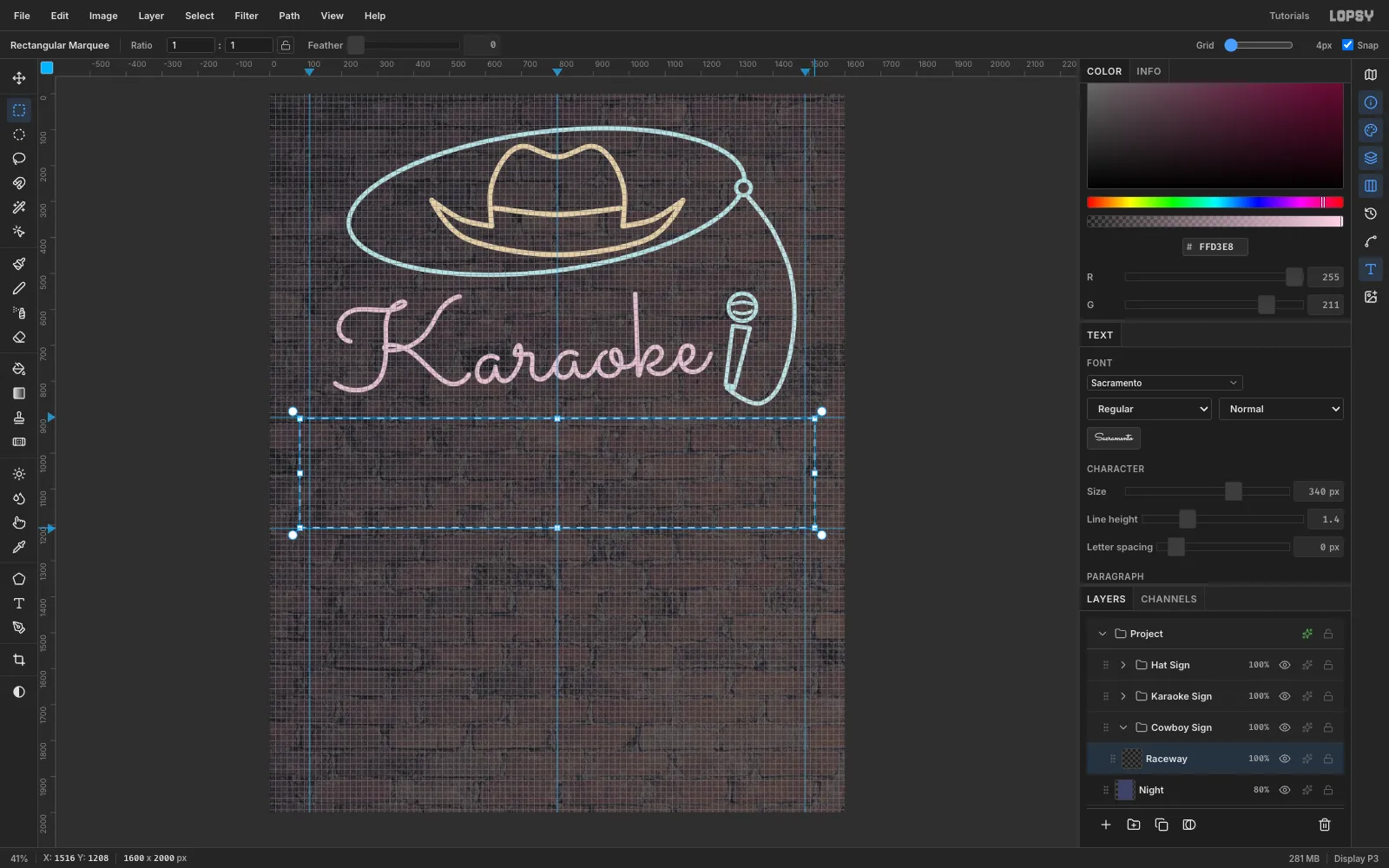1389x868 pixels.
Task: Select the Crop tool
Action: (19, 660)
